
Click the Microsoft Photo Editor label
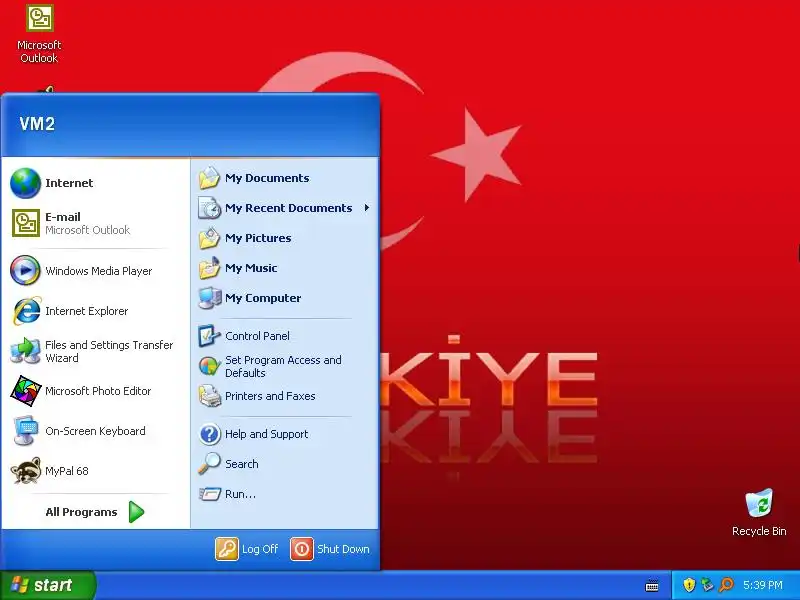coord(98,391)
